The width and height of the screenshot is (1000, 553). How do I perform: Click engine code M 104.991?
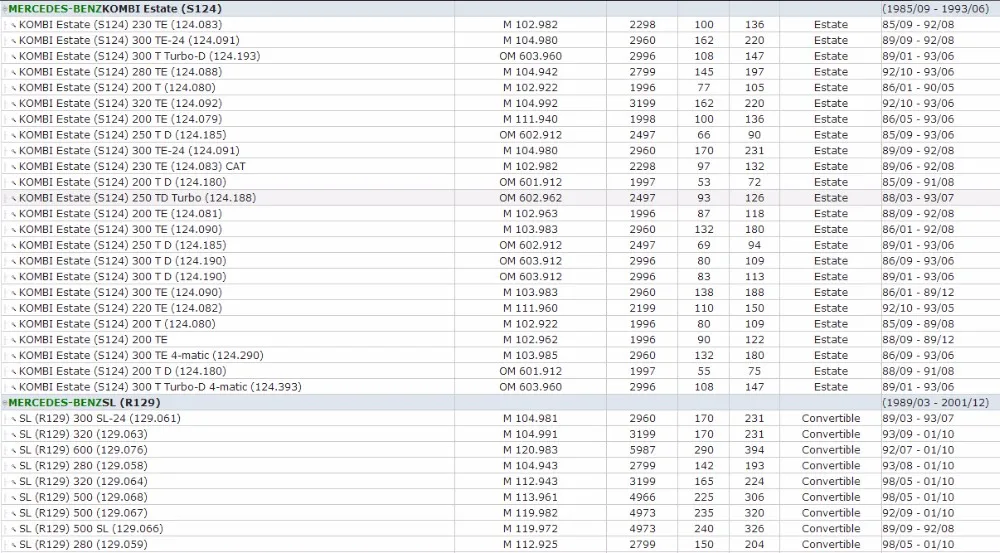(x=530, y=434)
